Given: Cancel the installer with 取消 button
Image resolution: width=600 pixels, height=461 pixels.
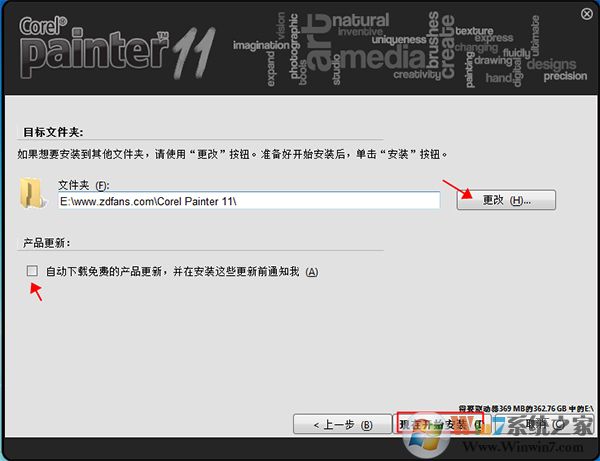Looking at the screenshot, I should coord(543,424).
